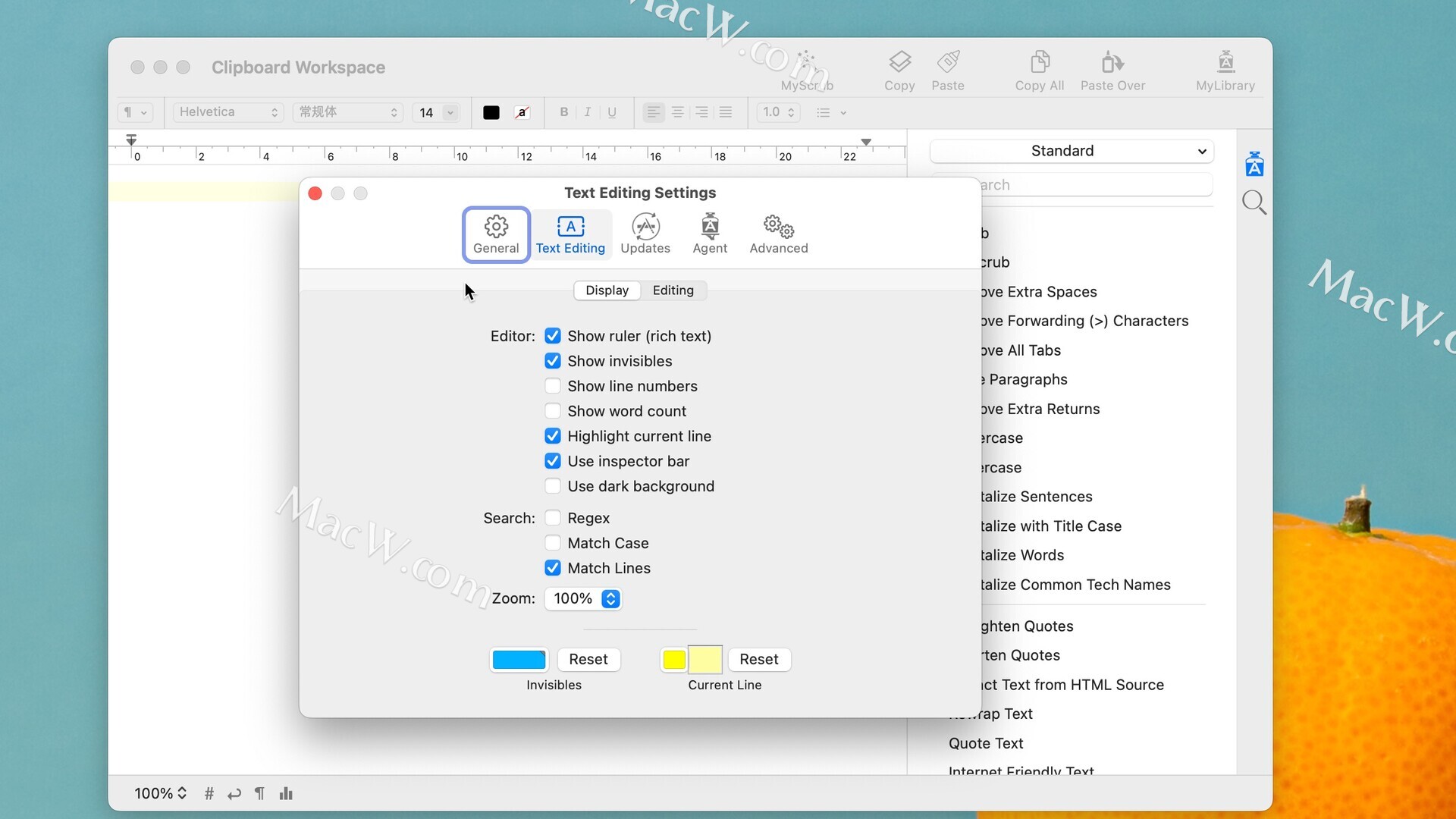Viewport: 1456px width, 819px height.
Task: Click Remove Extra Spaces in list
Action: [x=1038, y=292]
